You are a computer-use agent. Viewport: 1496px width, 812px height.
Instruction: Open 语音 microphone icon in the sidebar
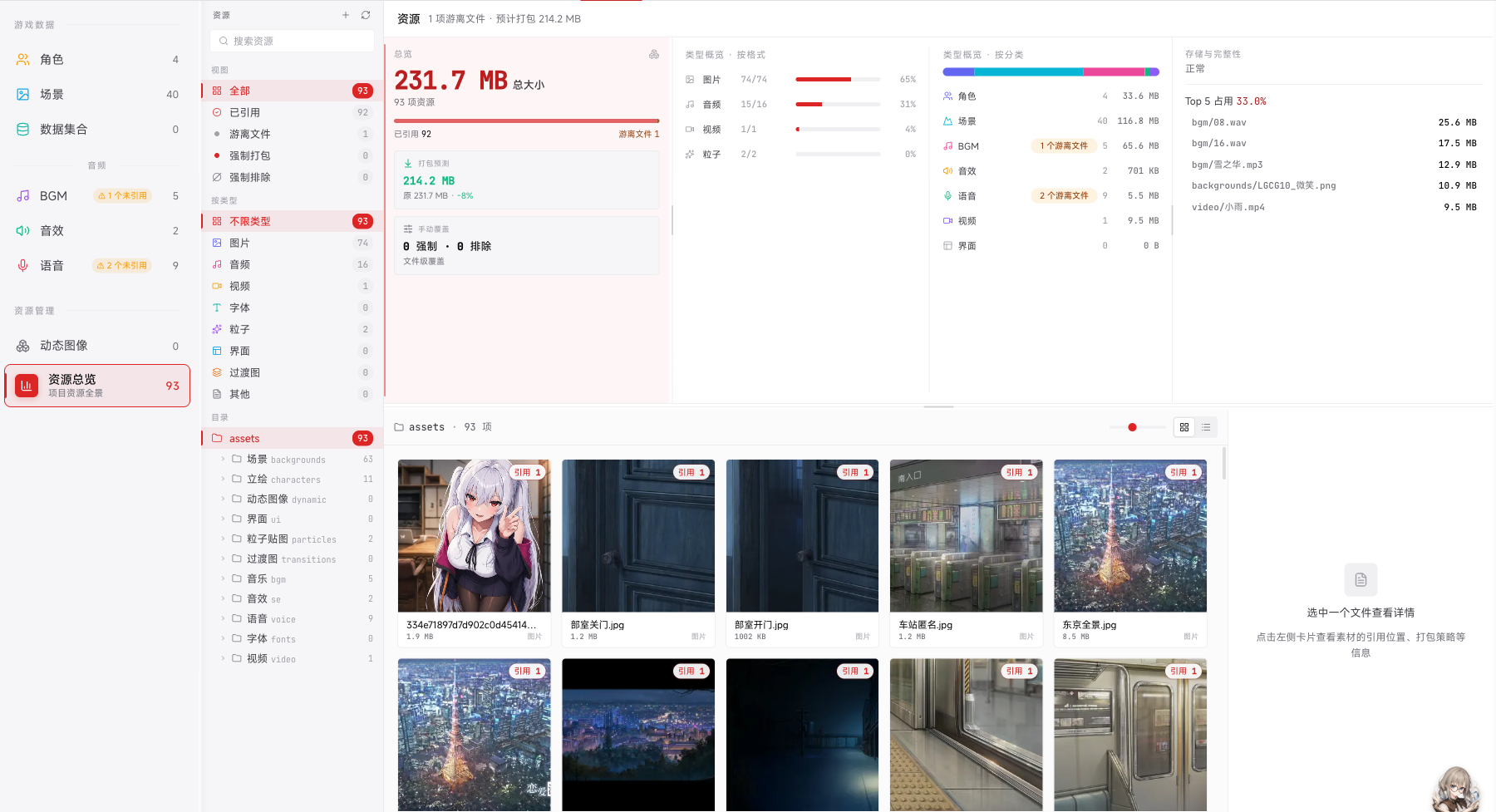pos(23,266)
